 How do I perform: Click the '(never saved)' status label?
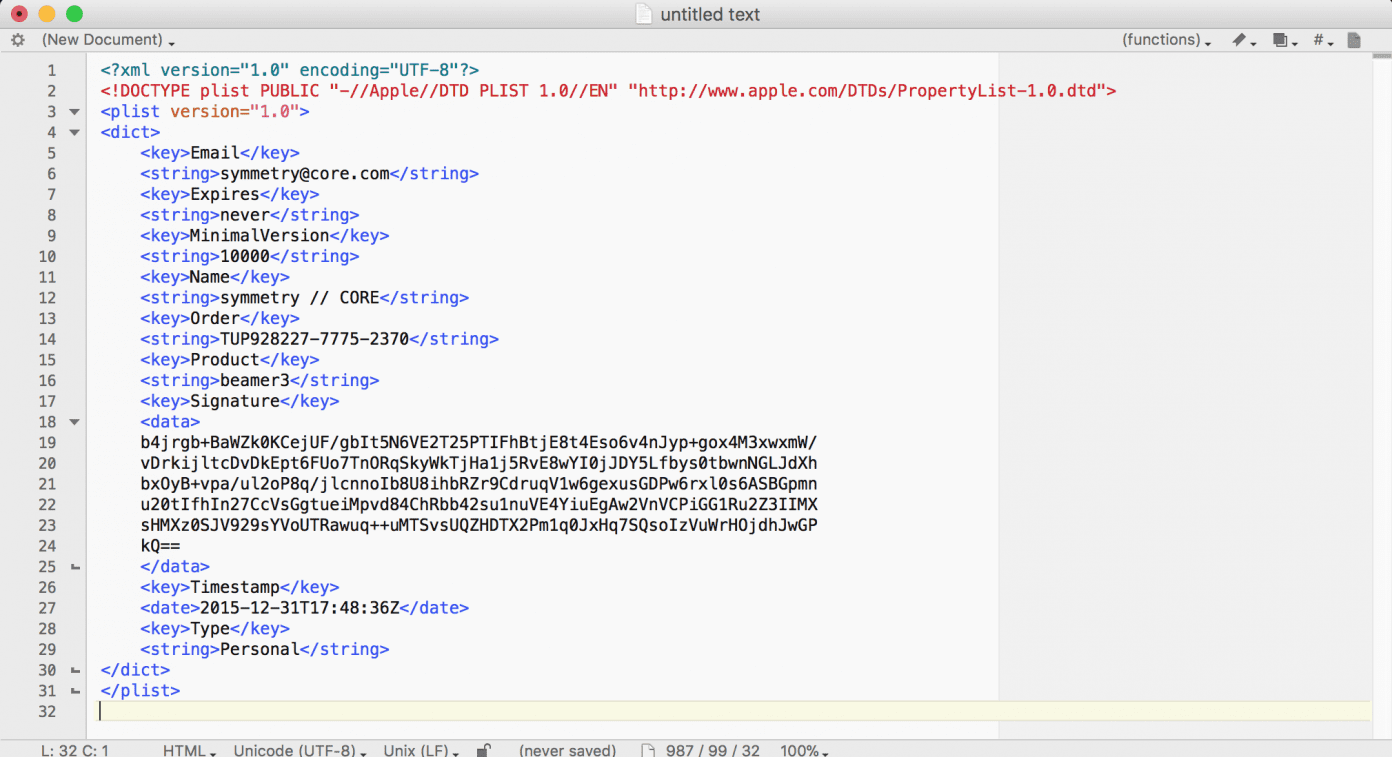[x=567, y=748]
